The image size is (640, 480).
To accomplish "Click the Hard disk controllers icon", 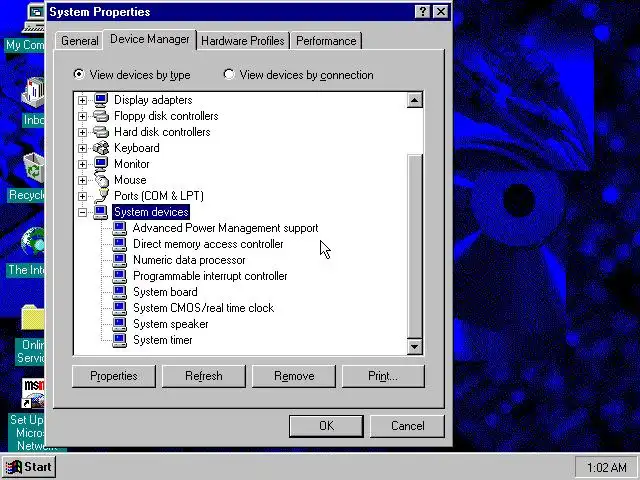I will coord(101,132).
